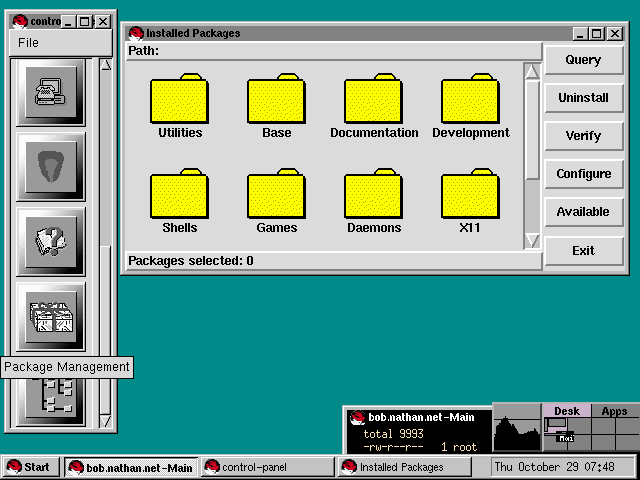This screenshot has height=480, width=640.
Task: Click the Verify button
Action: point(584,136)
